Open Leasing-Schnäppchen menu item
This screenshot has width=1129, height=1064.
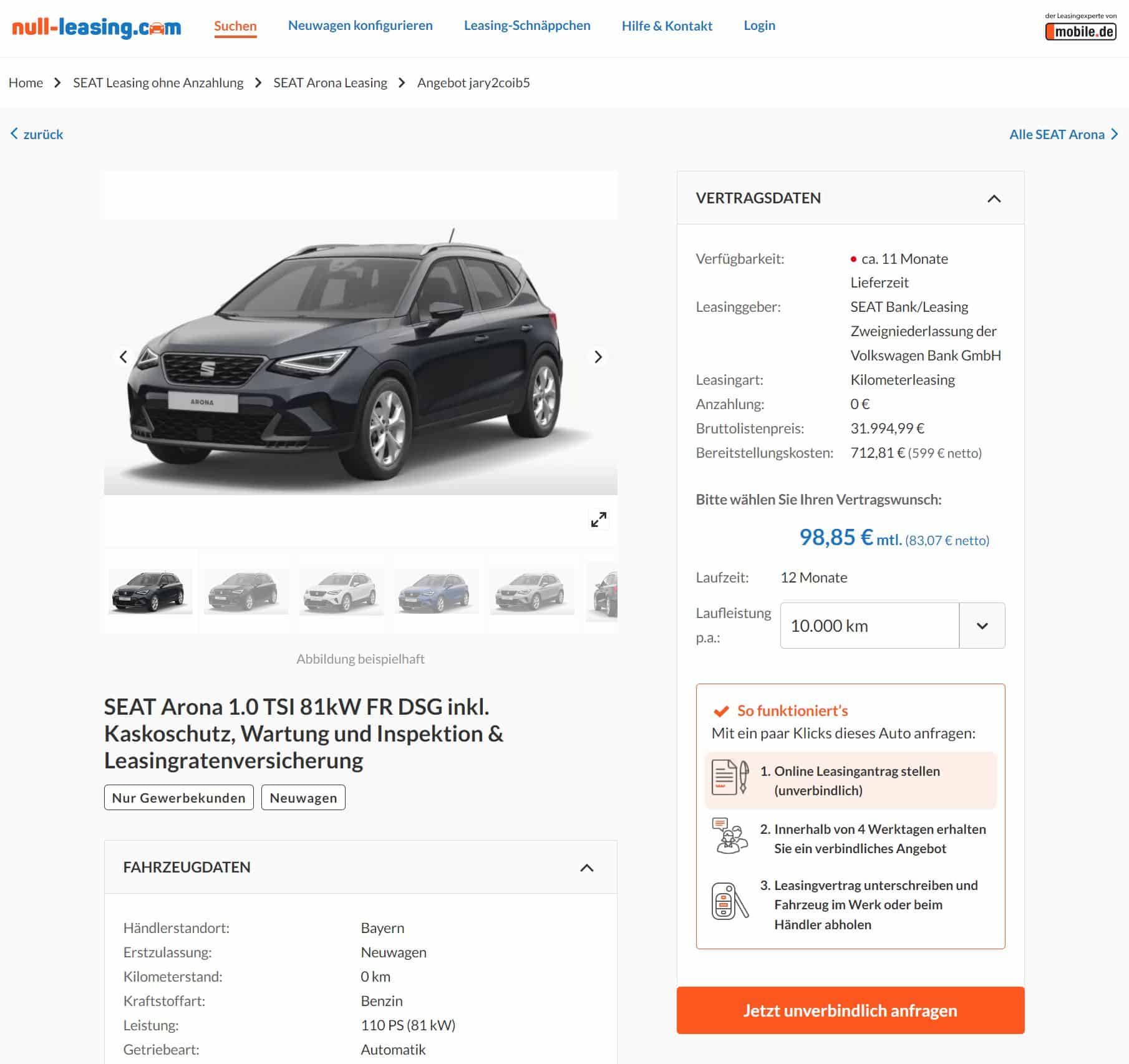(527, 26)
